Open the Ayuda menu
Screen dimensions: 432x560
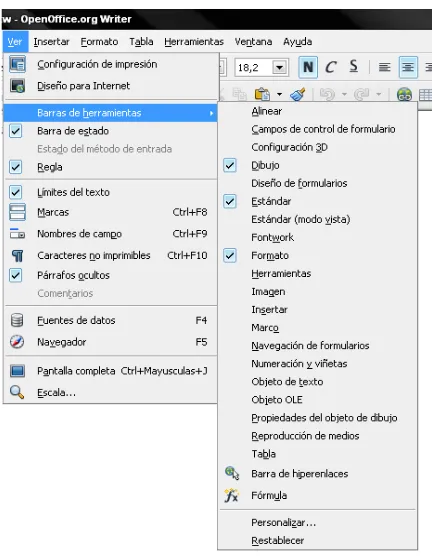point(297,42)
